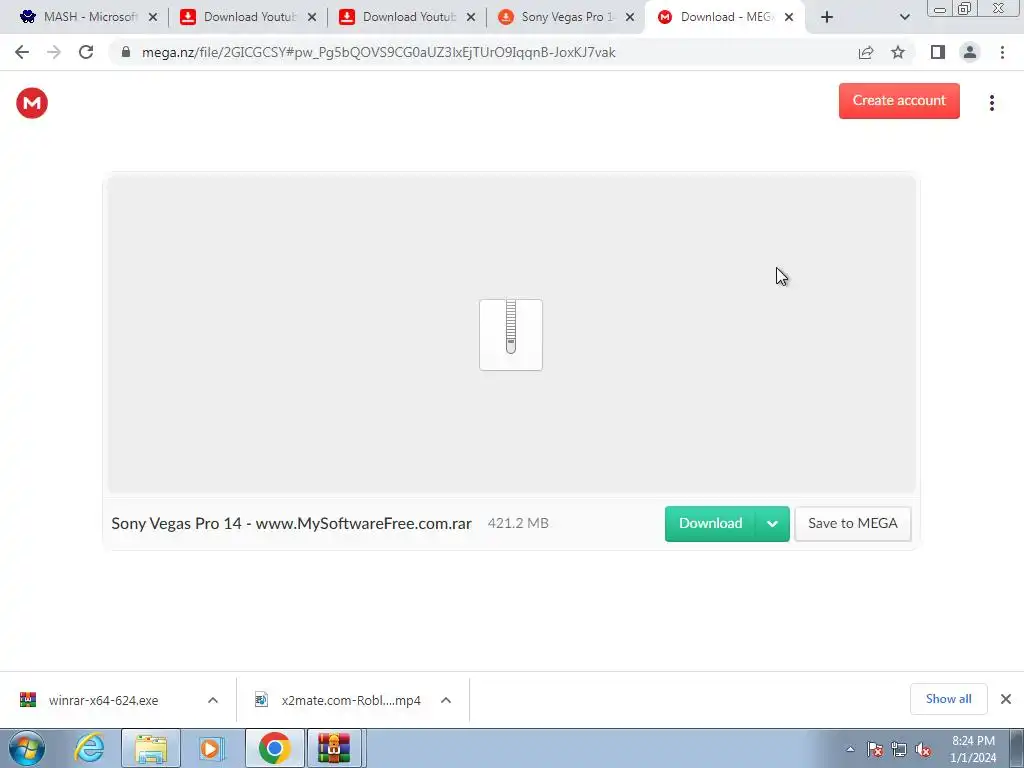Close the second Download Youtube tab

[471, 18]
